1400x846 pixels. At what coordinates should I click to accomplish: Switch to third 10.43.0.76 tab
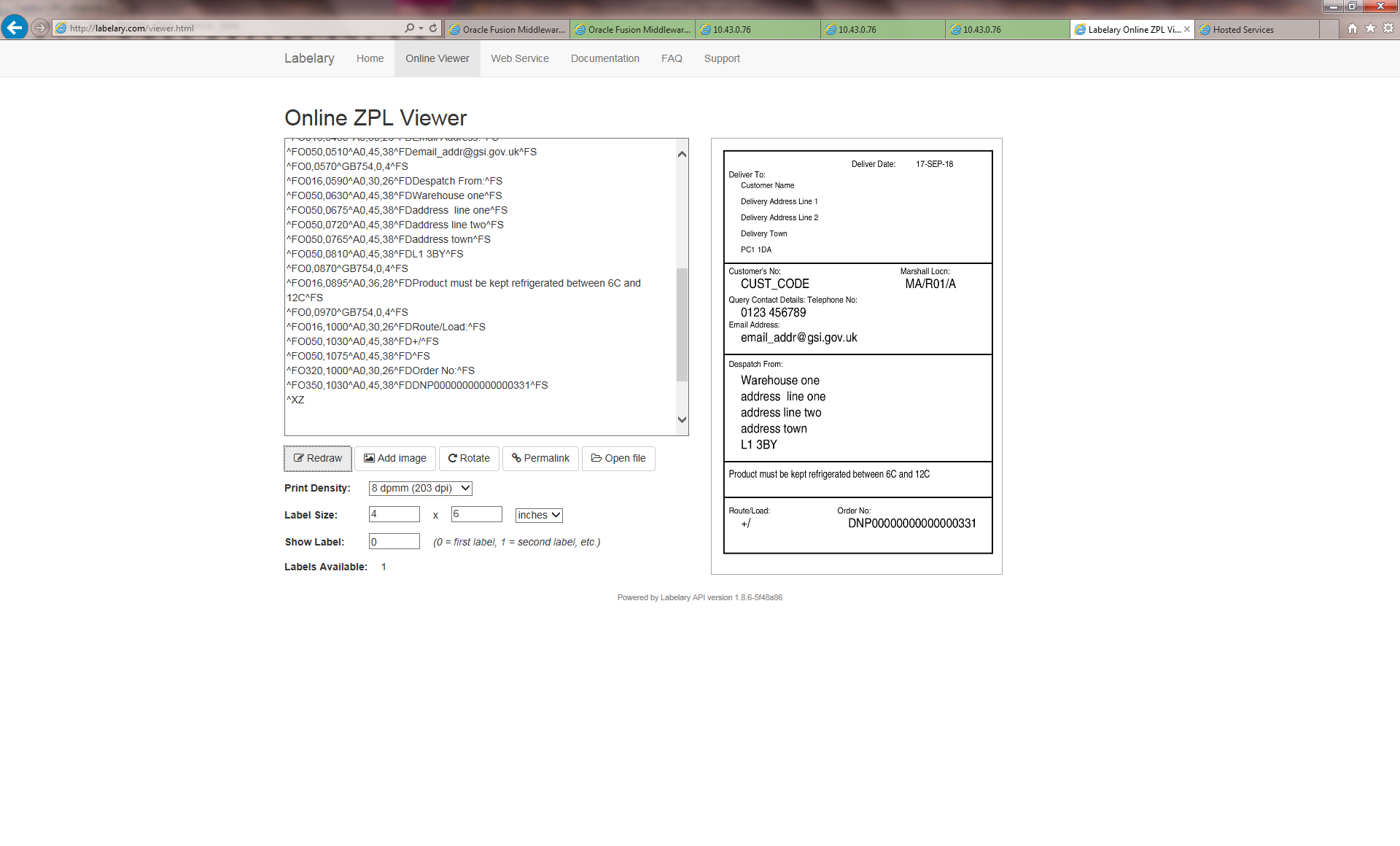point(1008,29)
